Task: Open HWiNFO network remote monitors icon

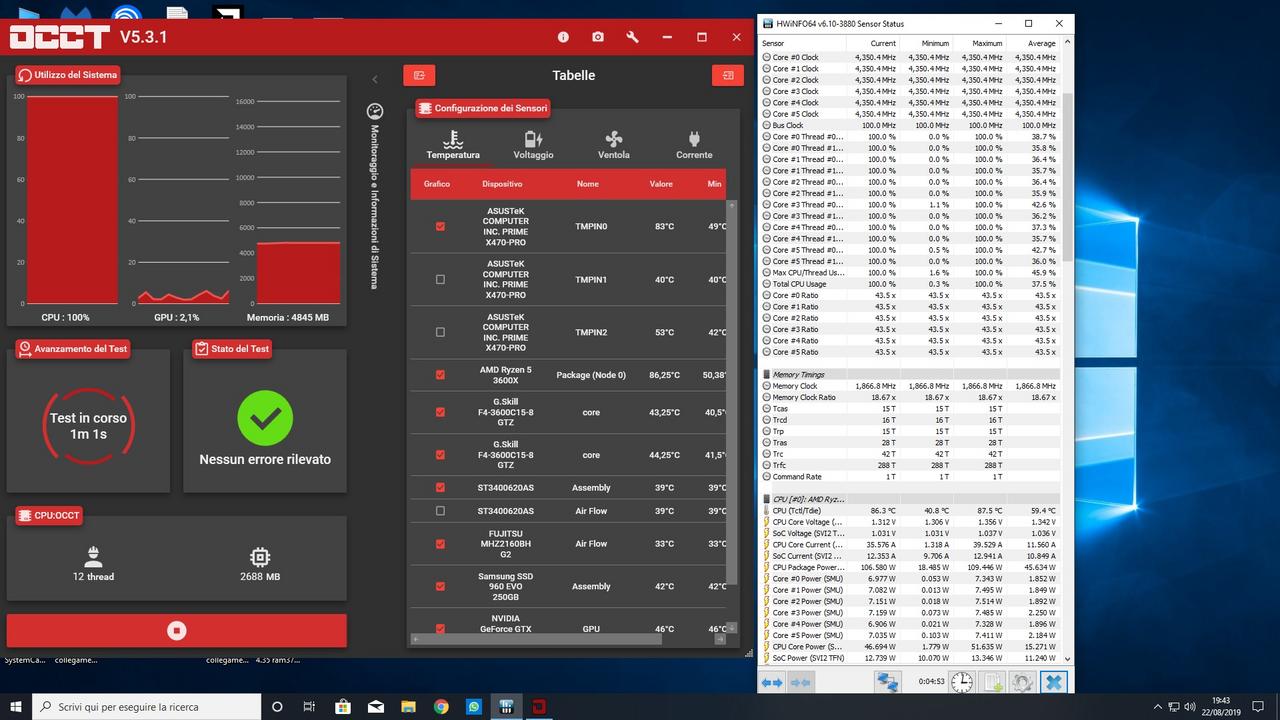Action: pyautogui.click(x=887, y=682)
